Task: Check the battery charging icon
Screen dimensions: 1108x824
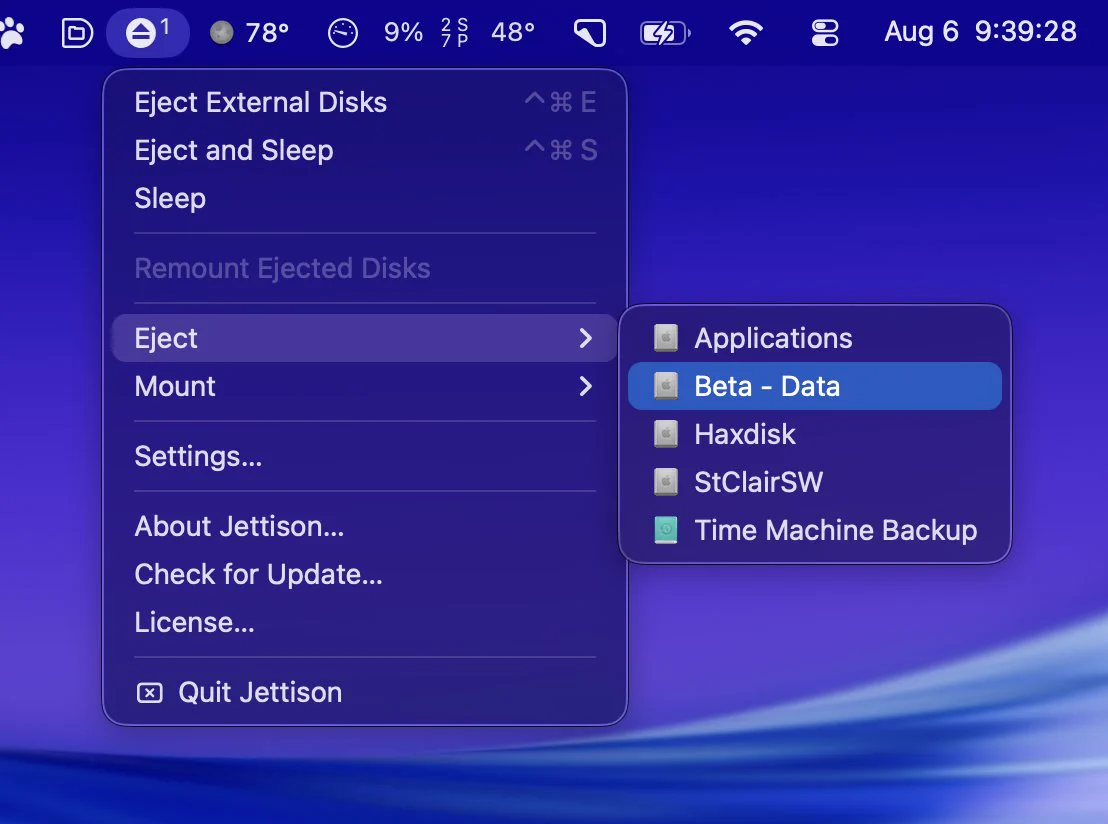Action: pos(664,33)
